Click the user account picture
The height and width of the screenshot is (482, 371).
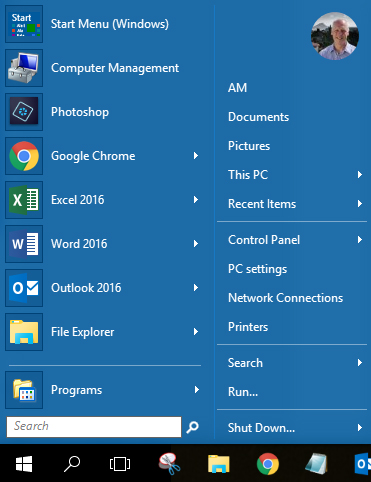(x=335, y=36)
